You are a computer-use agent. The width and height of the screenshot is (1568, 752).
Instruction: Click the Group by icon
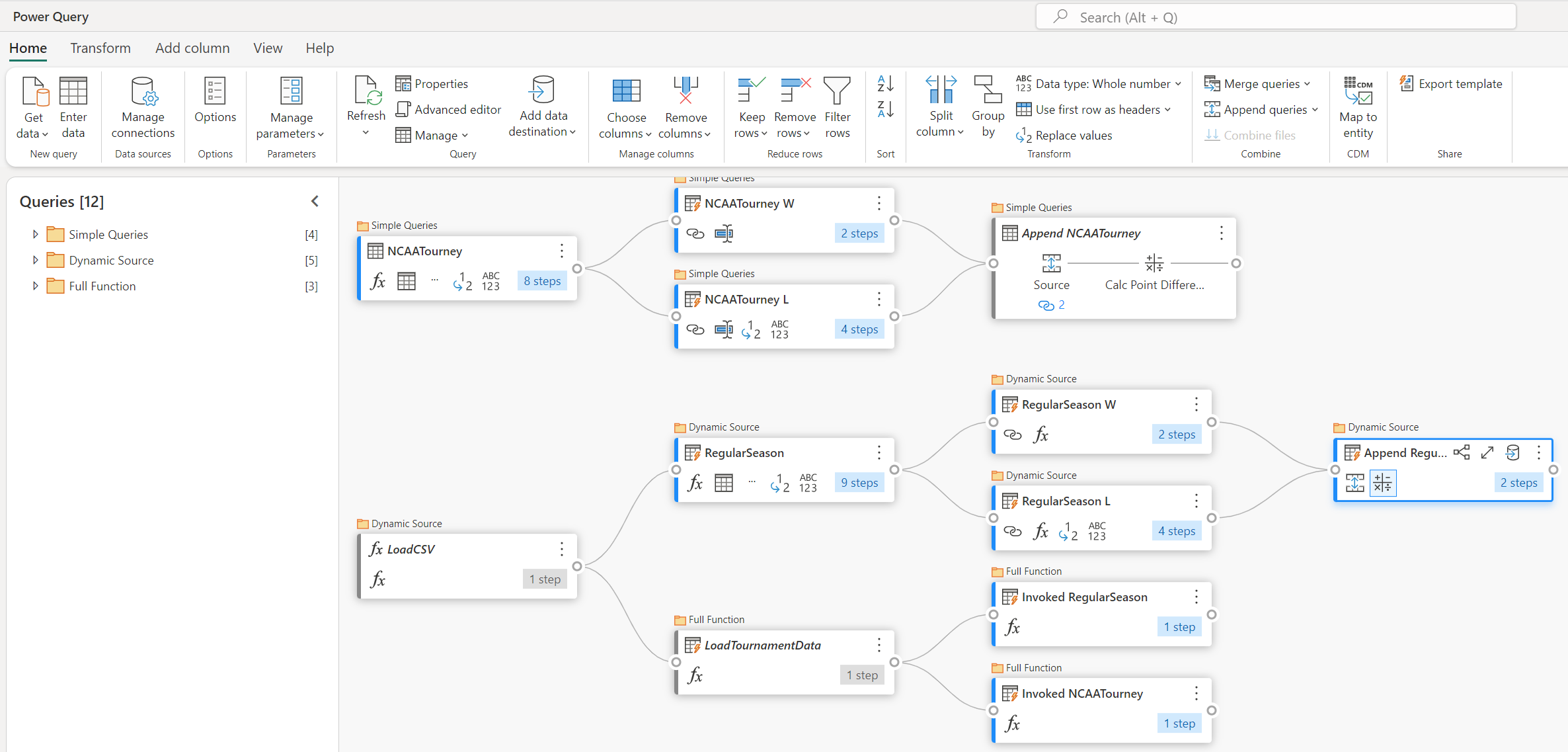pyautogui.click(x=988, y=89)
